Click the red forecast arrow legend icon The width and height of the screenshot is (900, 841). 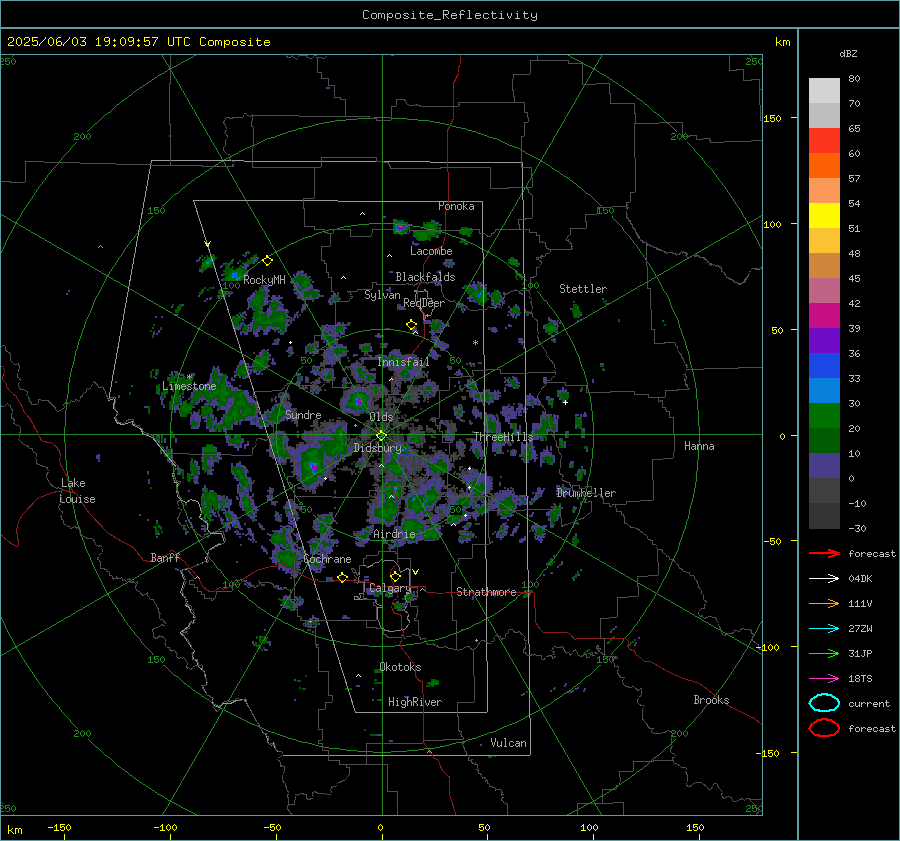pyautogui.click(x=824, y=553)
